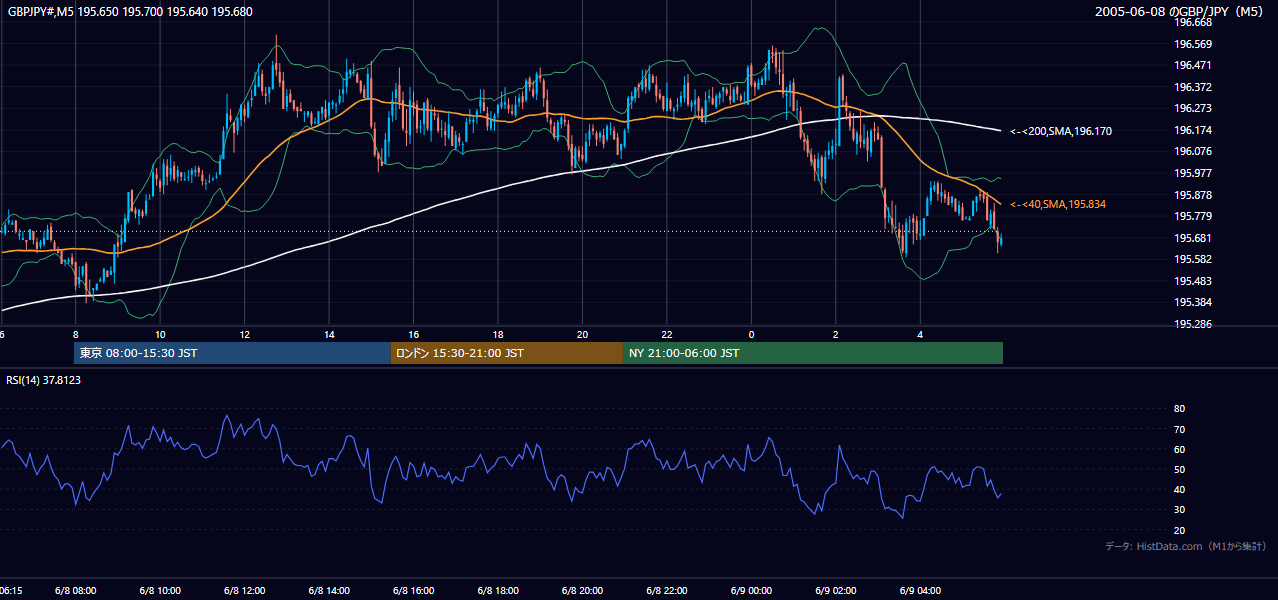
Task: Click RSI scale value 40
Action: pos(1179,489)
